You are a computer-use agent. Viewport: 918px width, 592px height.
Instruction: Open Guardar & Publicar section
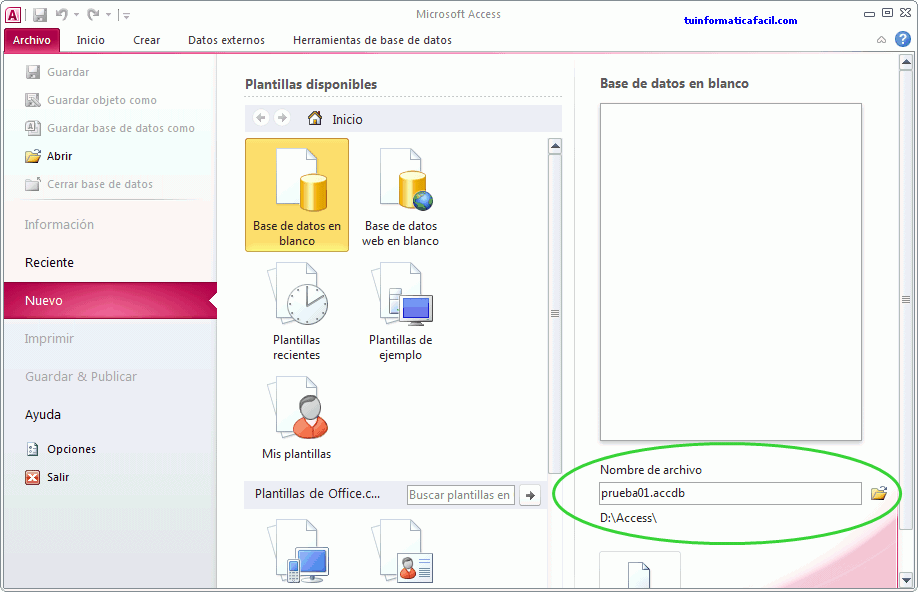click(81, 377)
